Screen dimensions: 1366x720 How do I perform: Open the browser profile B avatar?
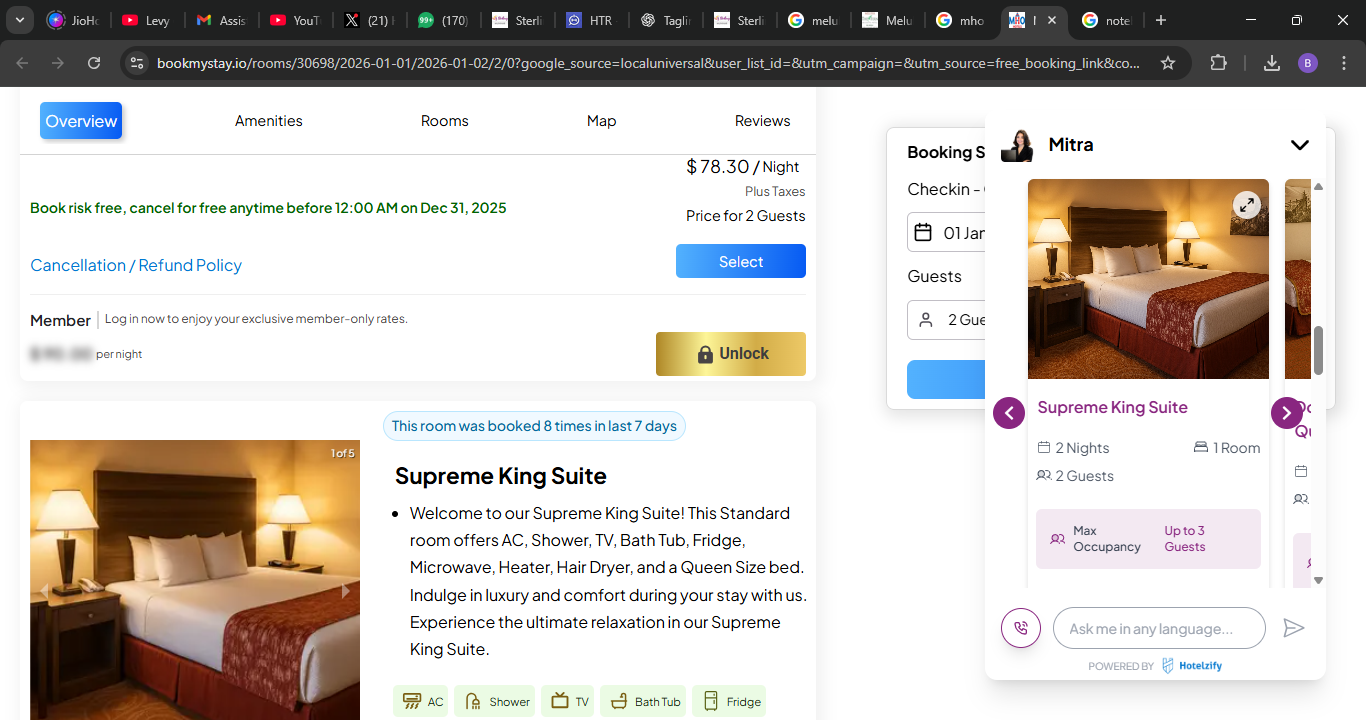pos(1308,63)
